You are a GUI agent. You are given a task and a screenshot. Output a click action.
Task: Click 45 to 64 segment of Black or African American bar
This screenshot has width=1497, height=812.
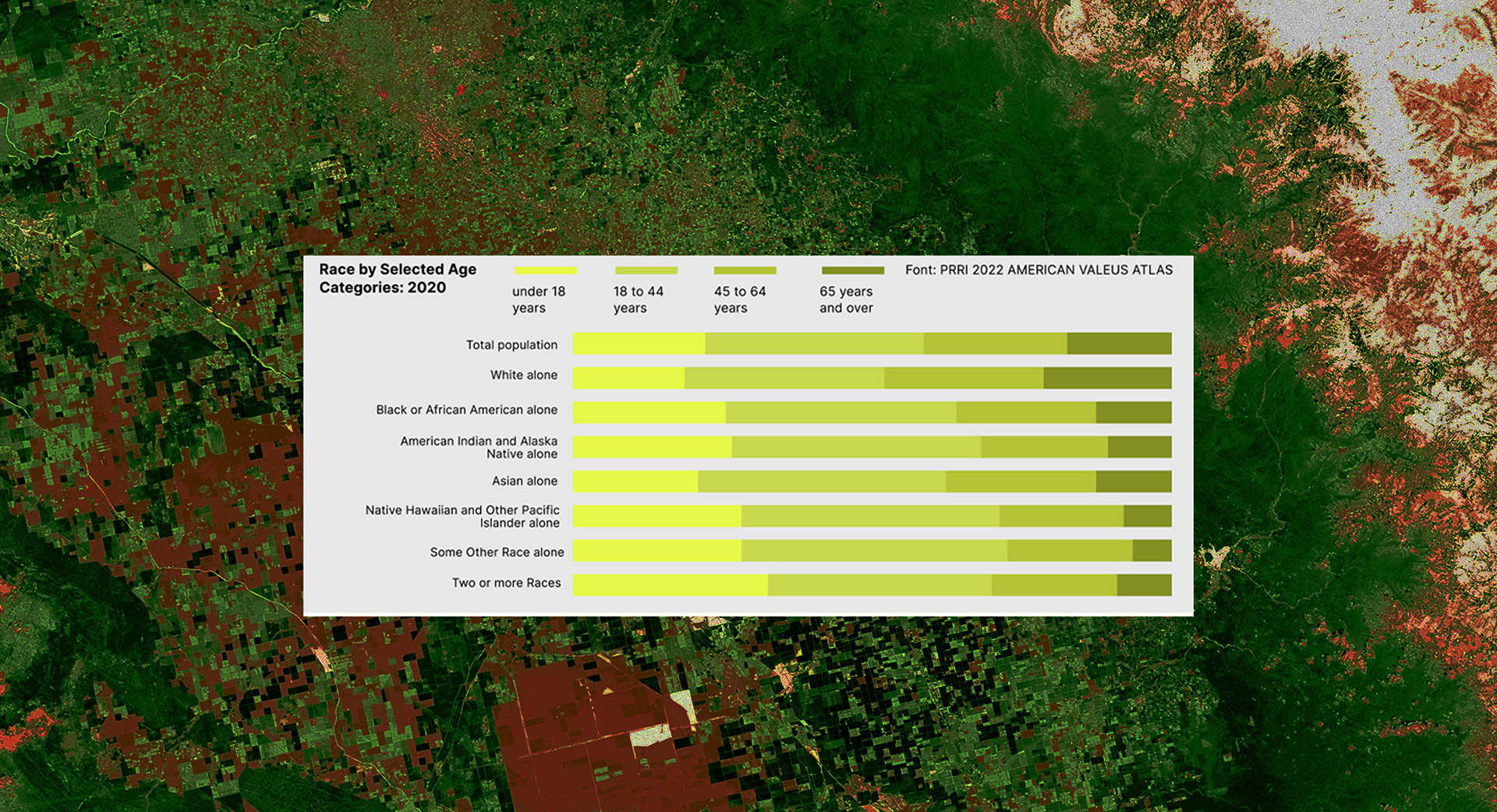coord(1026,412)
